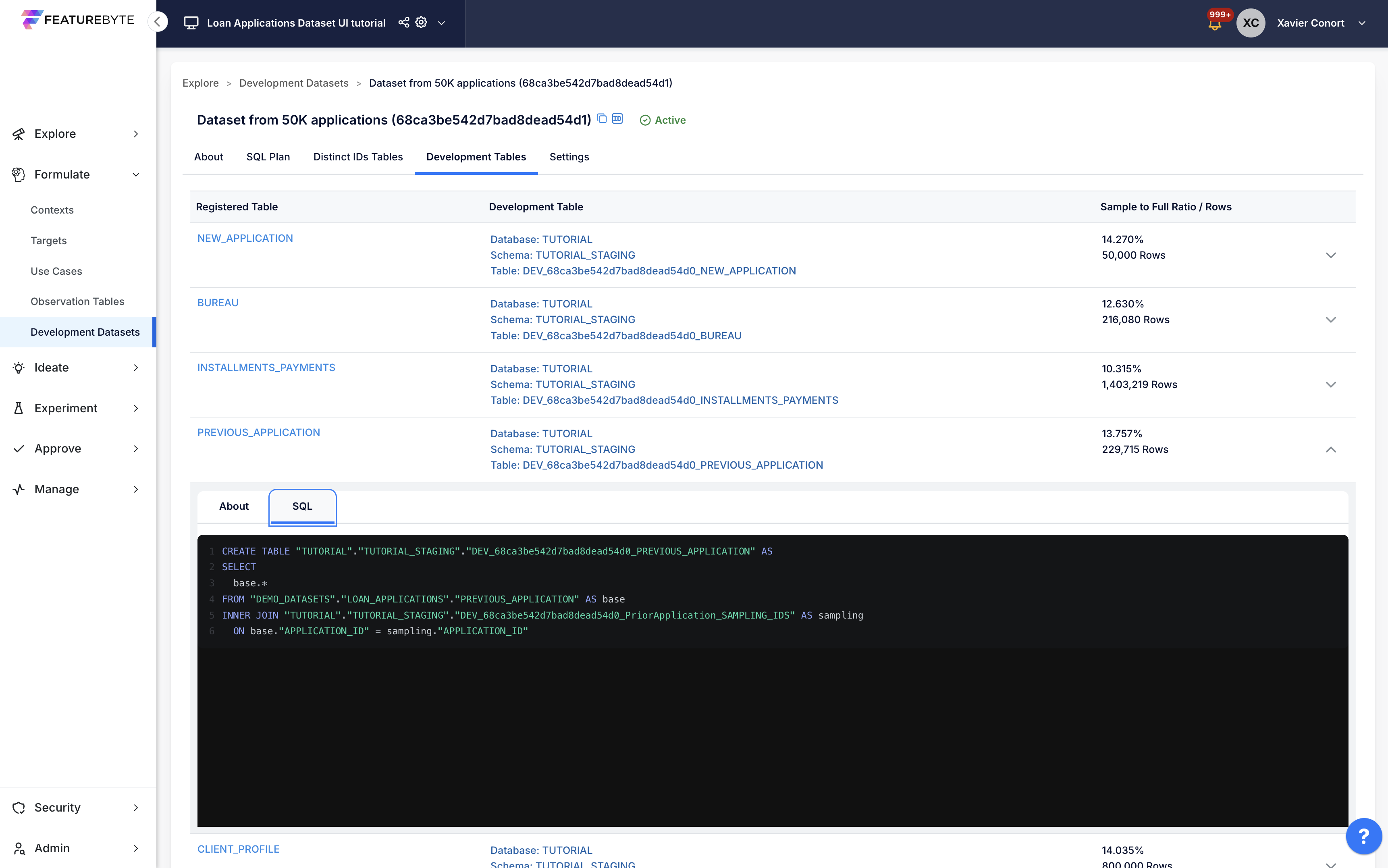Click the notification bell icon

[x=1214, y=25]
